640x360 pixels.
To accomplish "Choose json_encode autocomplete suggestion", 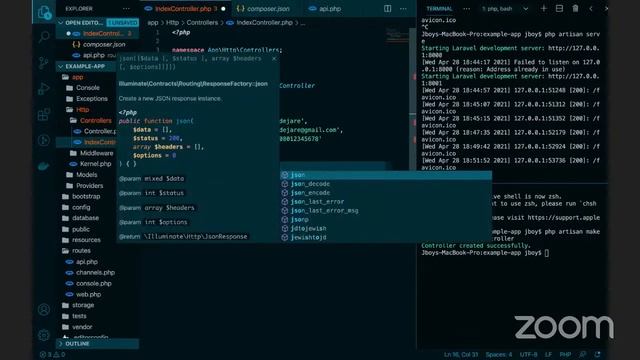I will tap(386, 193).
